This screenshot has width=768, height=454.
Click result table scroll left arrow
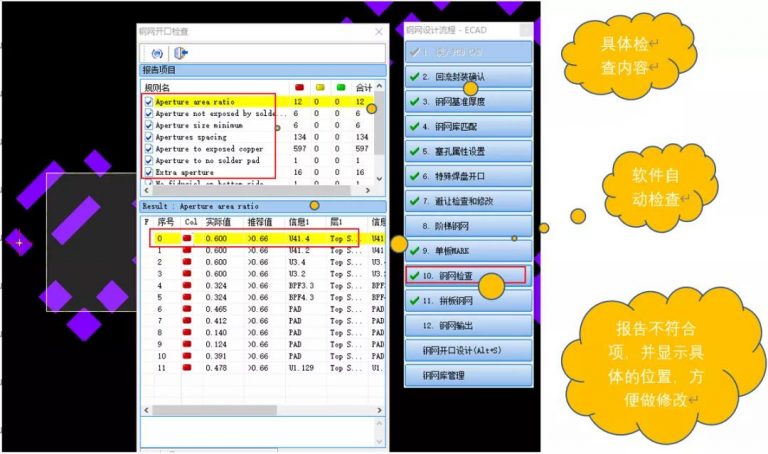click(146, 410)
